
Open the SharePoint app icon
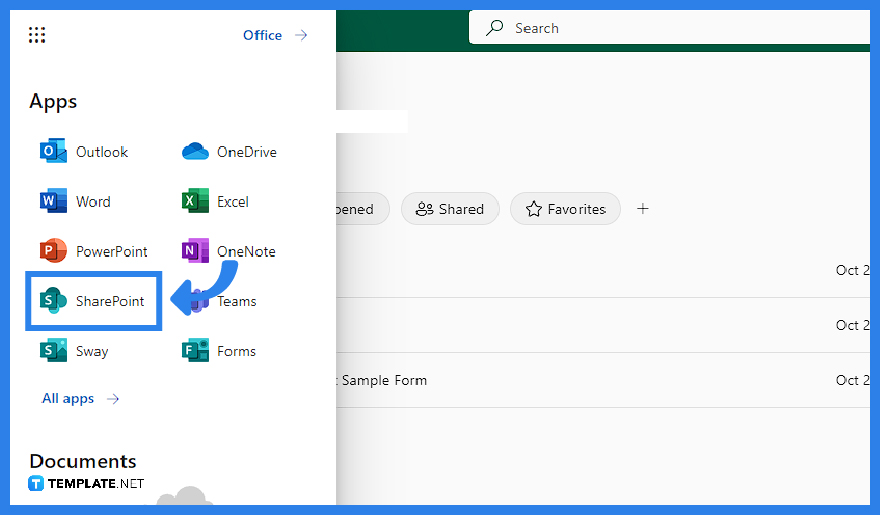(x=53, y=301)
